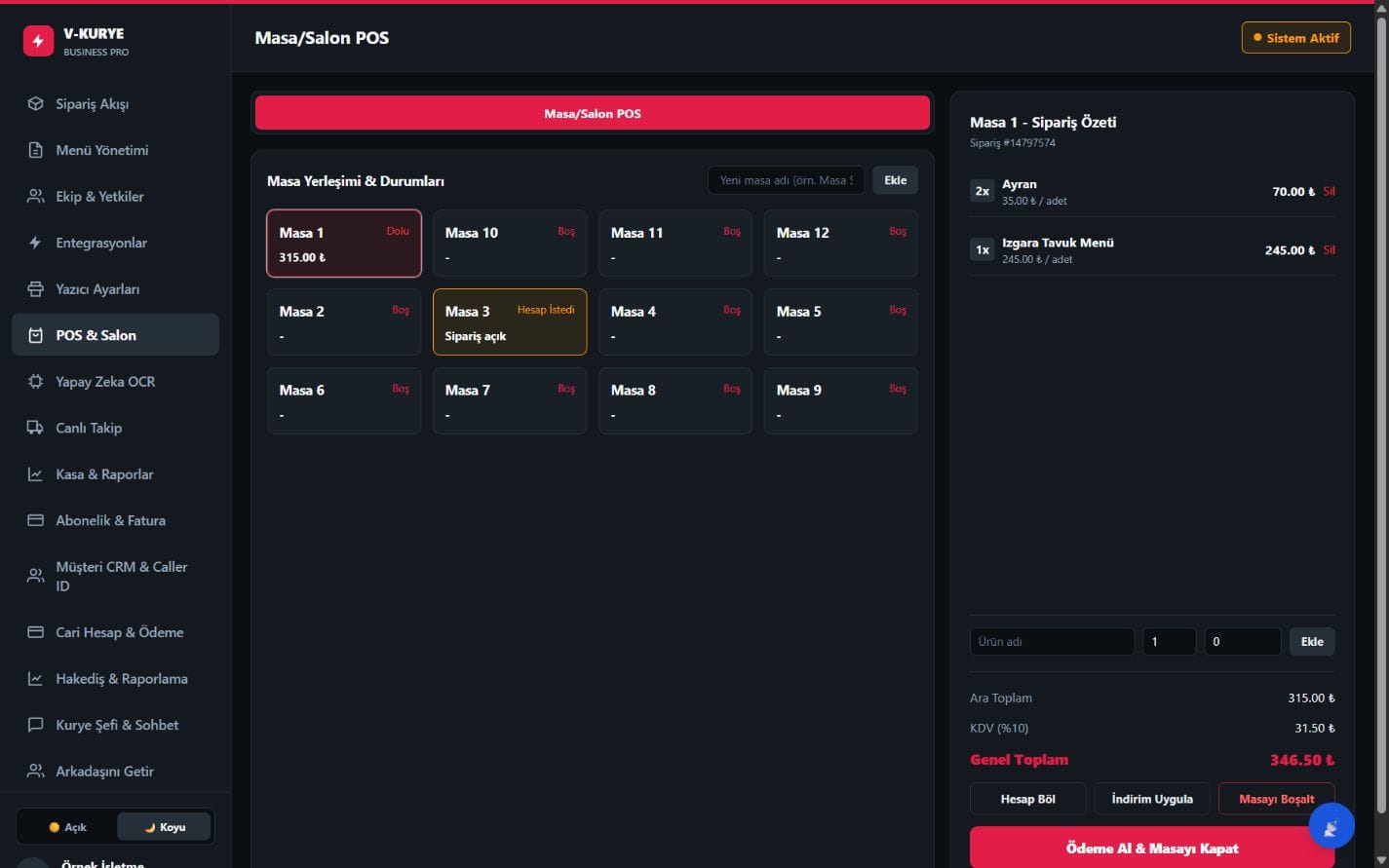Click the Masayı Boşalt button

click(x=1276, y=799)
